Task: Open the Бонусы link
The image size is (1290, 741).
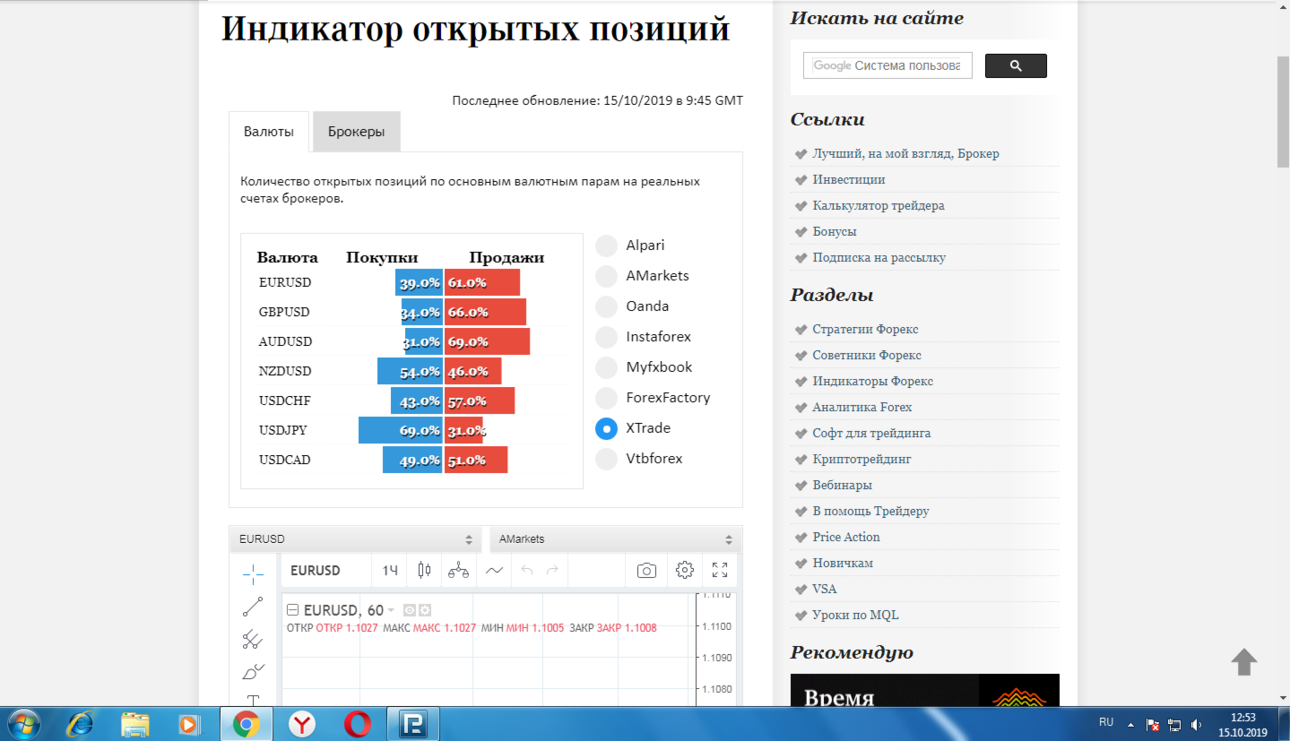Action: (834, 232)
